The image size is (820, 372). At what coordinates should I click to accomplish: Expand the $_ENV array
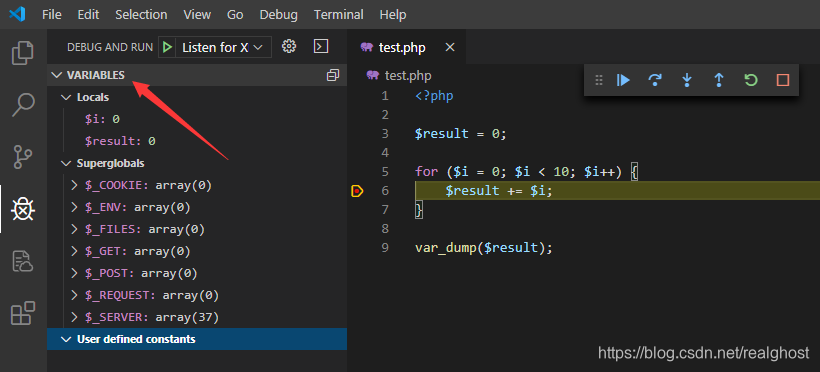point(75,207)
